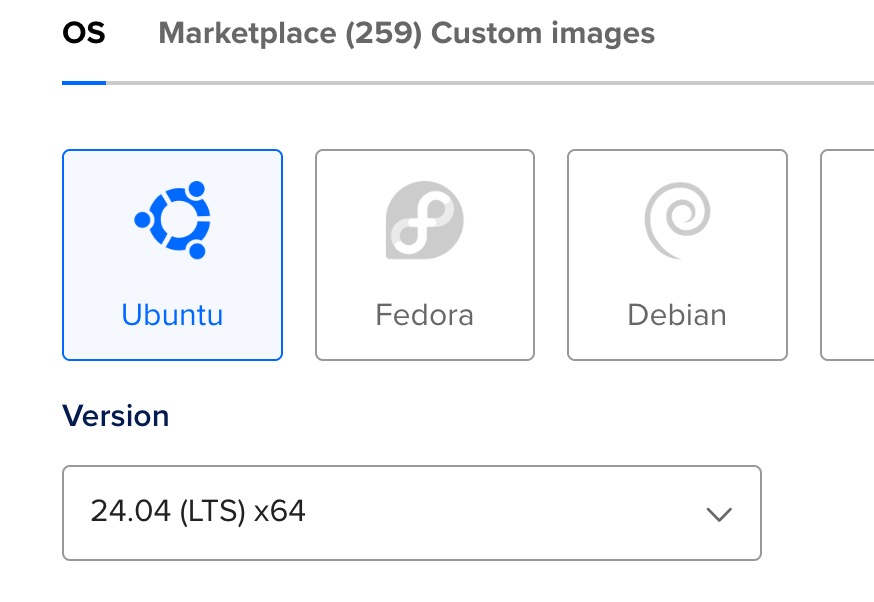Click the "Debian" text label
Screen dimensions: 874x602
677,315
